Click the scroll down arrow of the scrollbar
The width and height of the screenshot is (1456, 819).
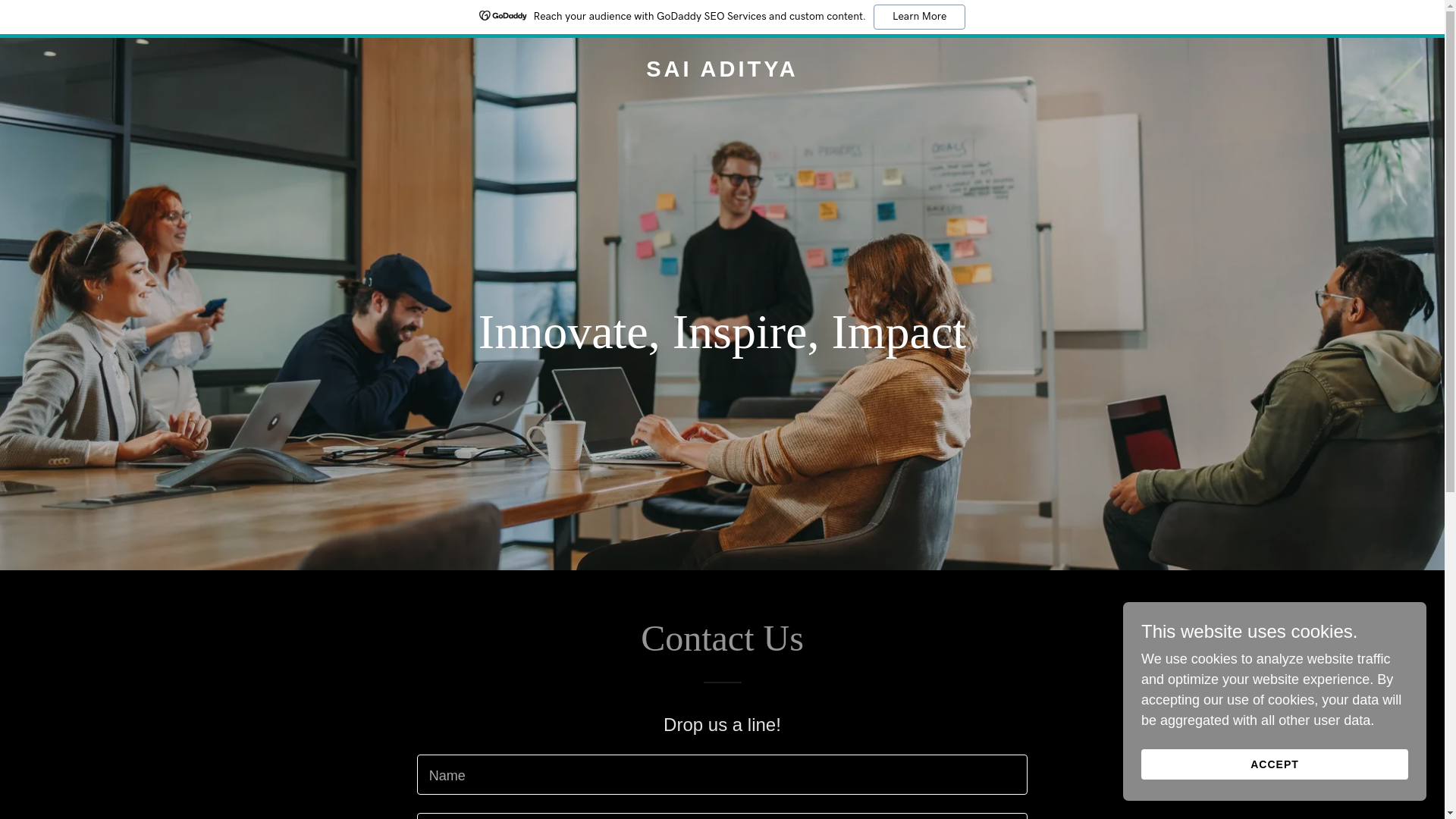(x=1450, y=813)
